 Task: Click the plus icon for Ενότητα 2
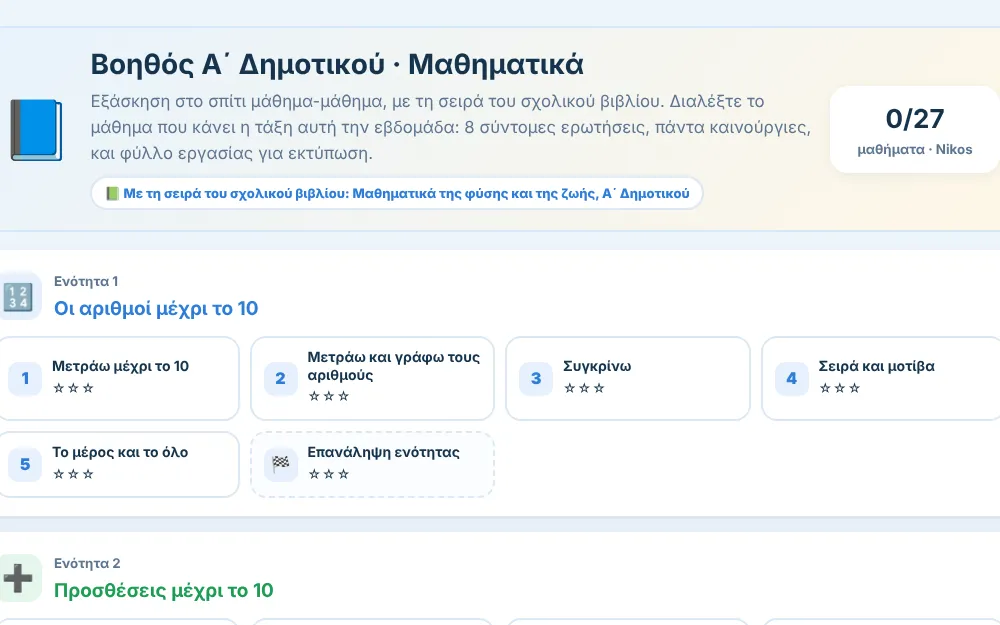(18, 578)
